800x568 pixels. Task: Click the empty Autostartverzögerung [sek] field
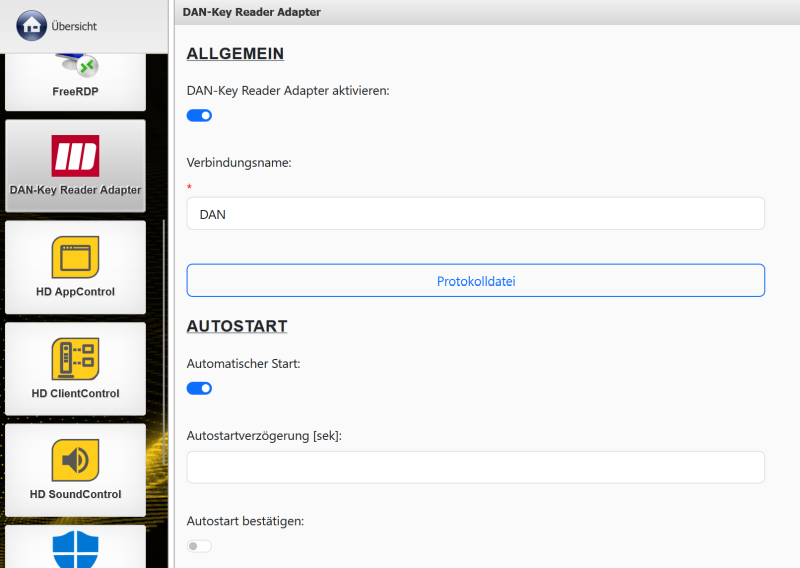tap(475, 467)
